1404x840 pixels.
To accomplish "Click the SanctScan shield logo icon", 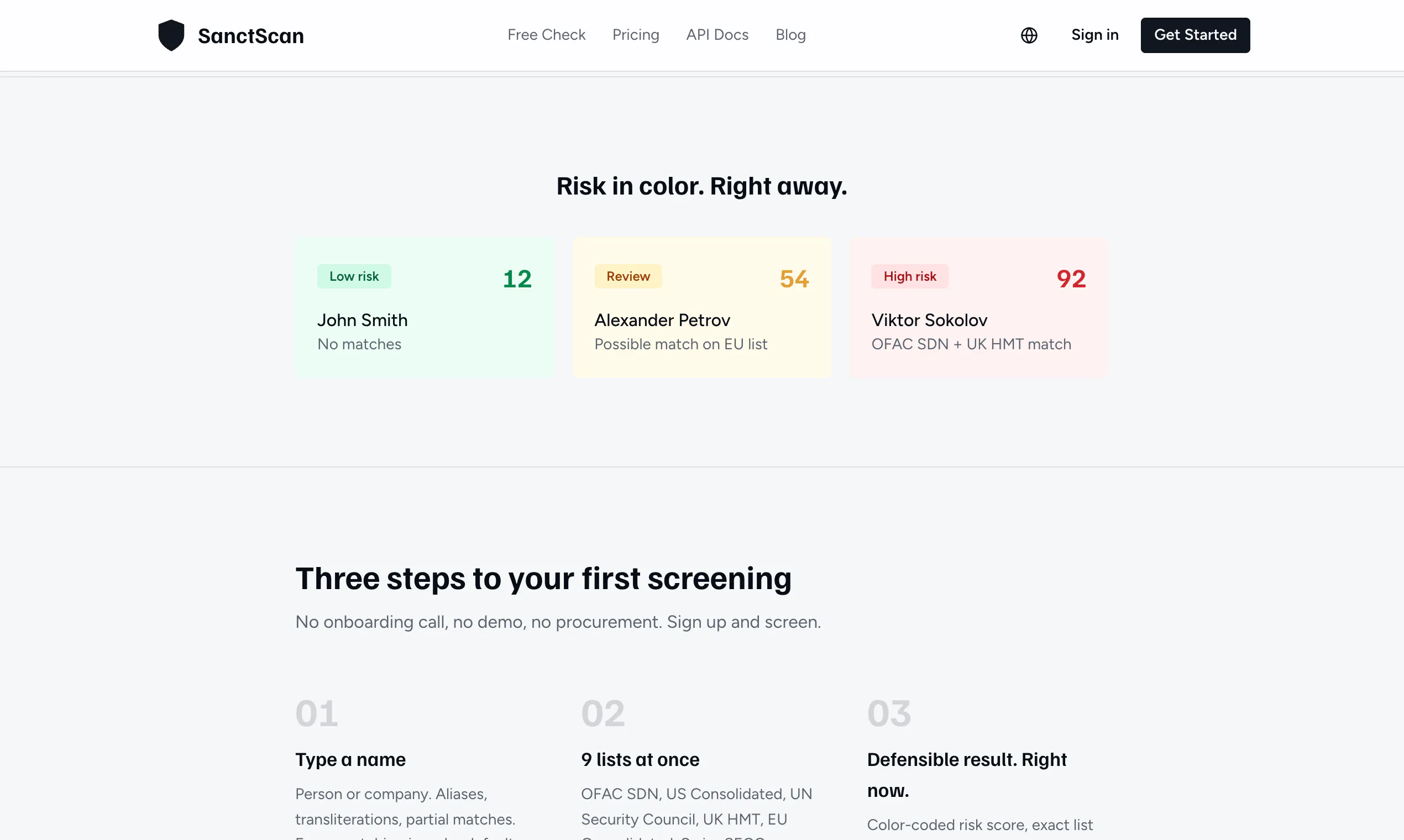I will [171, 35].
